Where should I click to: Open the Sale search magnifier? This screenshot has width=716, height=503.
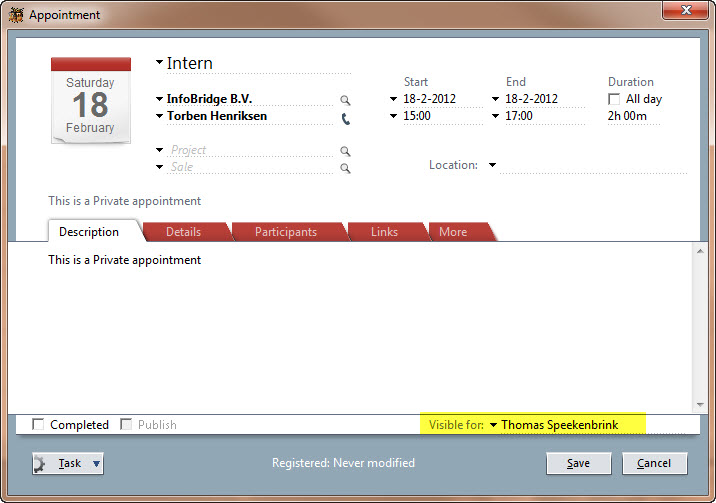coord(345,168)
